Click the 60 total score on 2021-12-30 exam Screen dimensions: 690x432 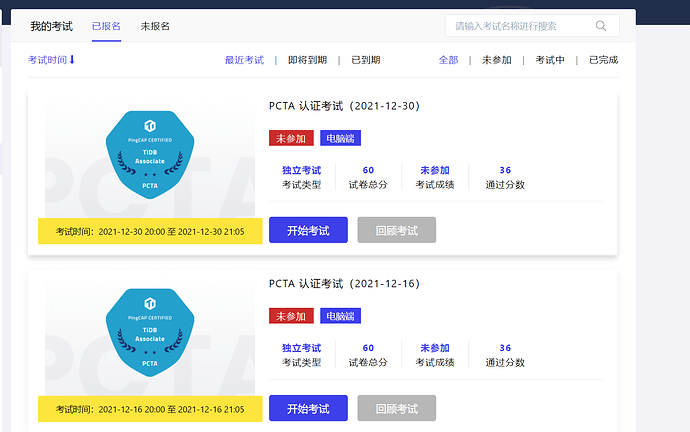(368, 170)
